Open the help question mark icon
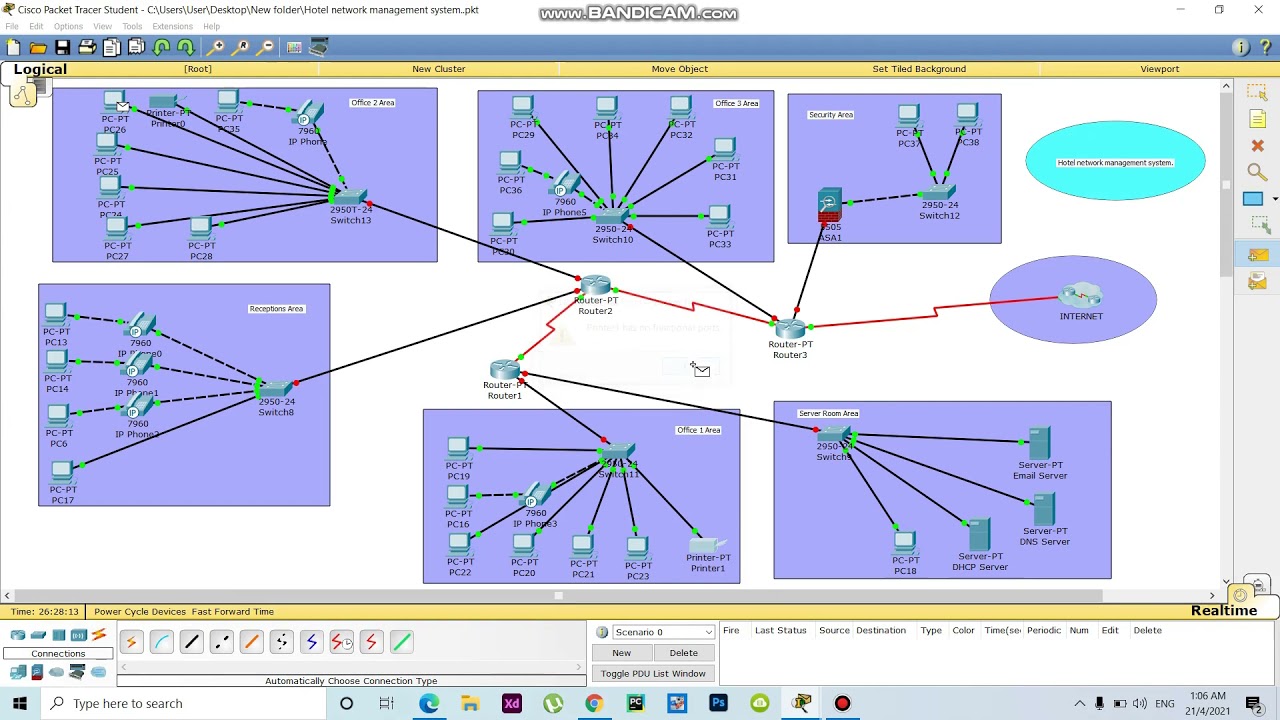The height and width of the screenshot is (720, 1280). pyautogui.click(x=1266, y=47)
